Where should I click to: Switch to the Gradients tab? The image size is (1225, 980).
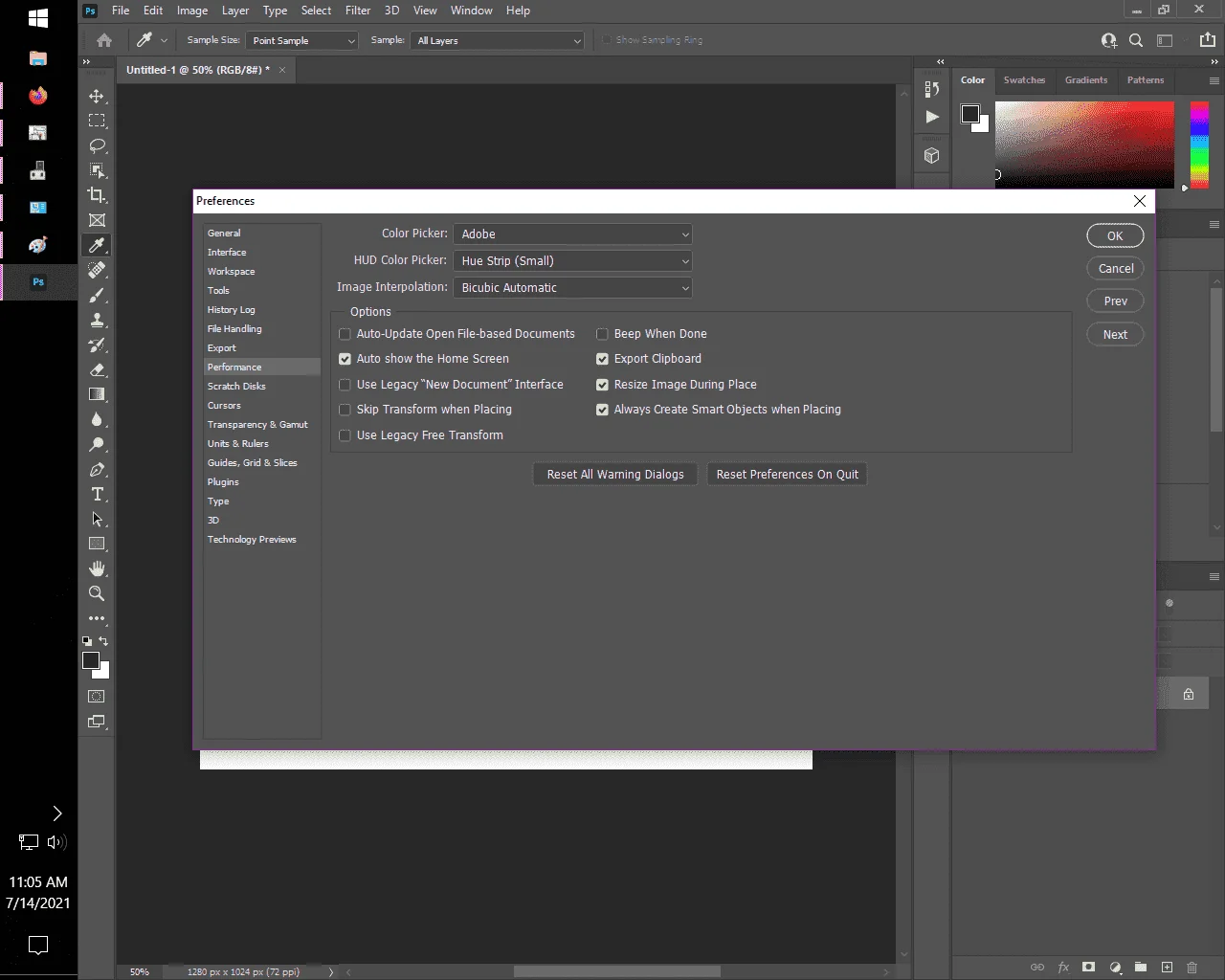(1086, 80)
